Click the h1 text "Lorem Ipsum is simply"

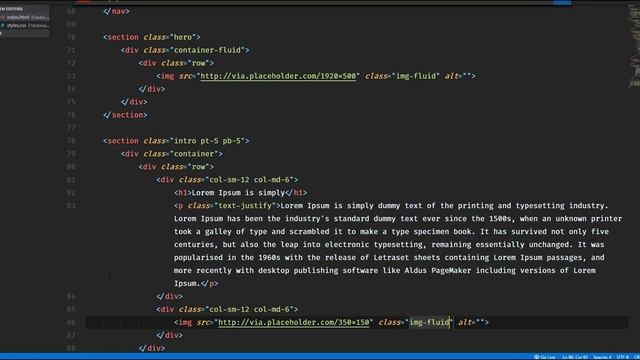tap(238, 193)
